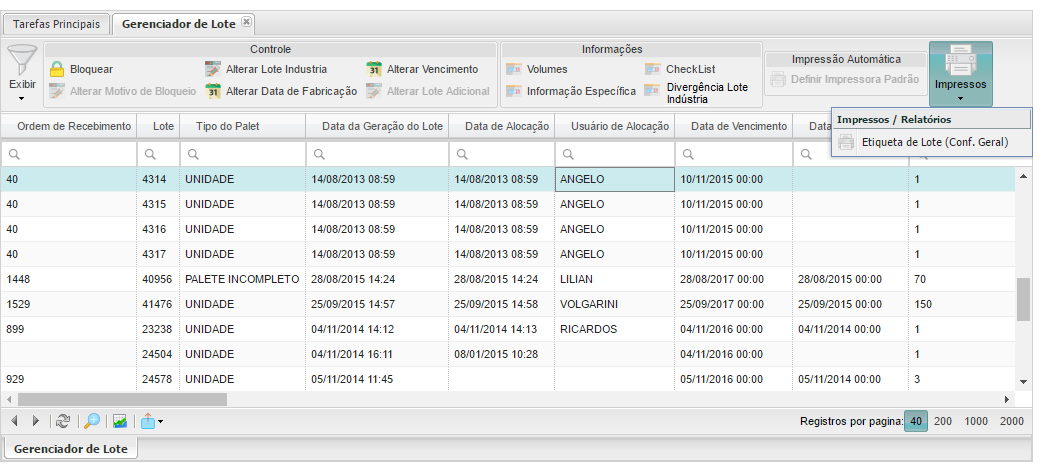Click the PALETE INCOMPLETO cell
The height and width of the screenshot is (472, 1043).
(x=243, y=279)
